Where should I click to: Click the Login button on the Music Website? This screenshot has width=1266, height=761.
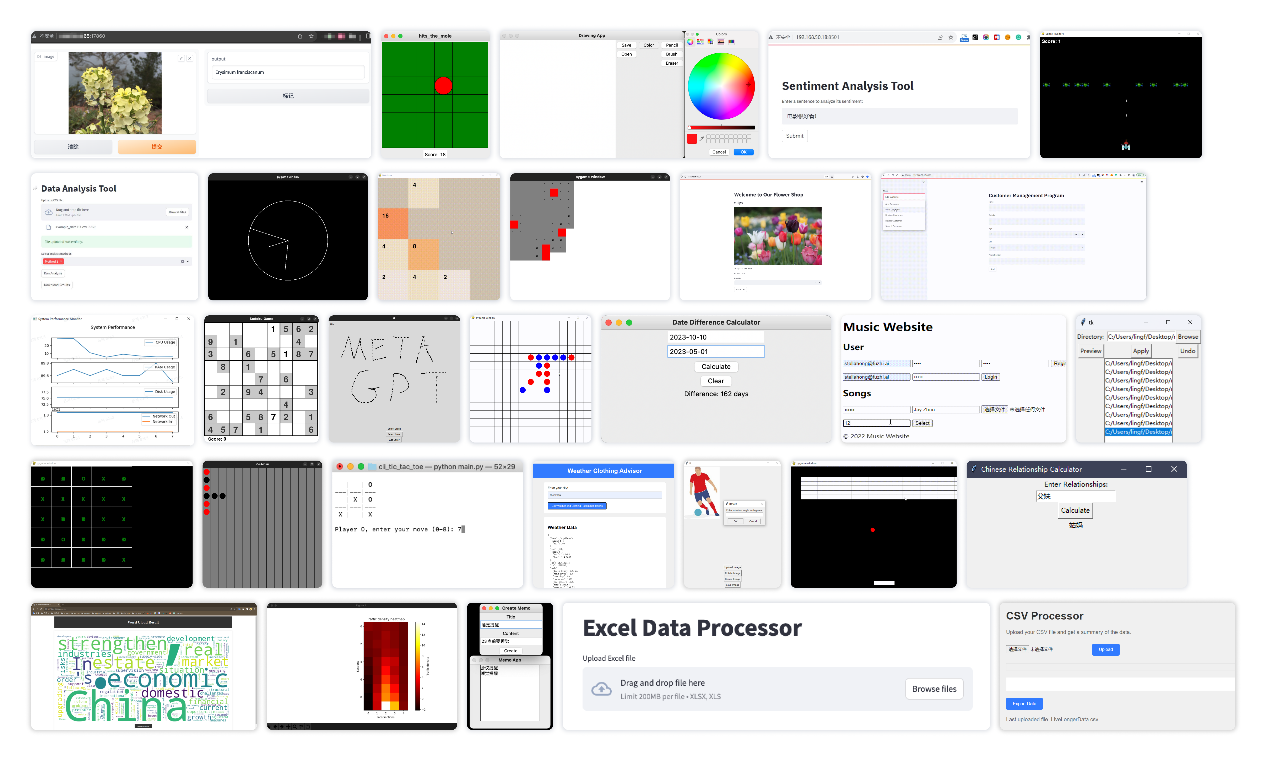(990, 377)
